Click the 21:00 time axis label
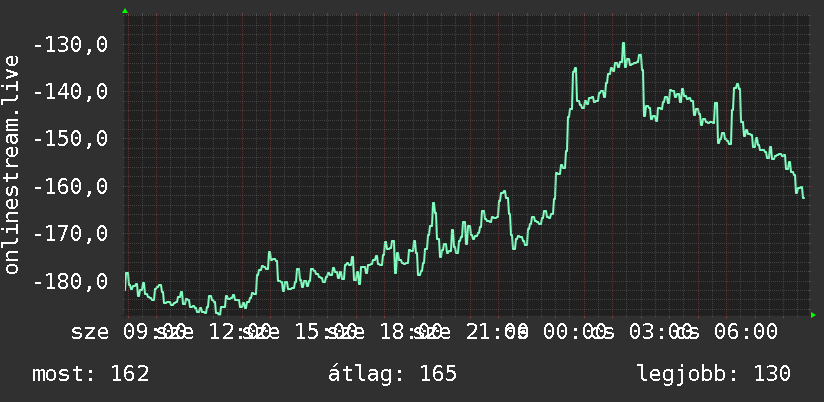The image size is (824, 402). pos(497,332)
